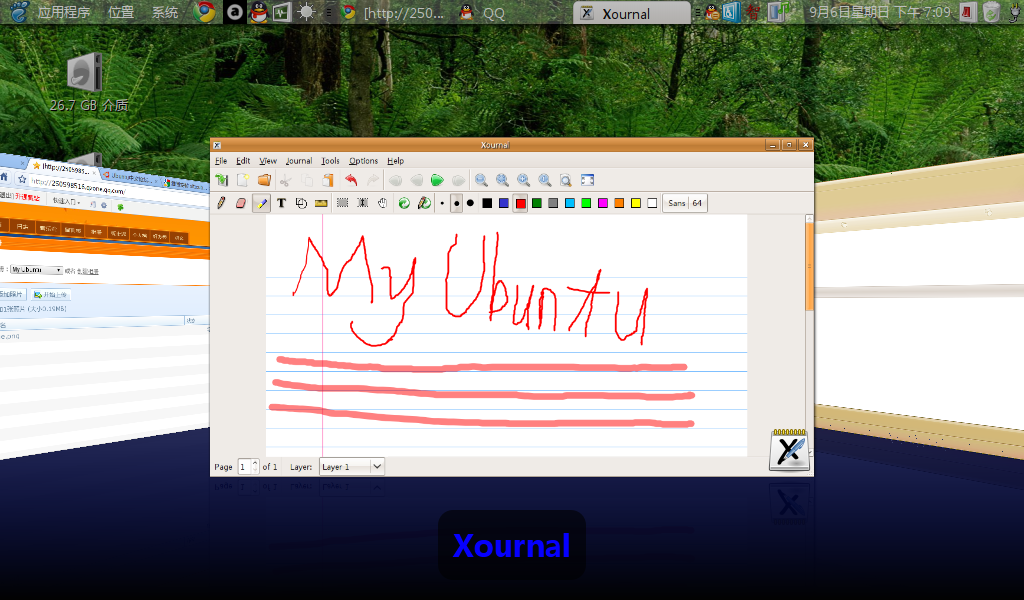The width and height of the screenshot is (1024, 600).
Task: Open the View menu
Action: click(268, 161)
